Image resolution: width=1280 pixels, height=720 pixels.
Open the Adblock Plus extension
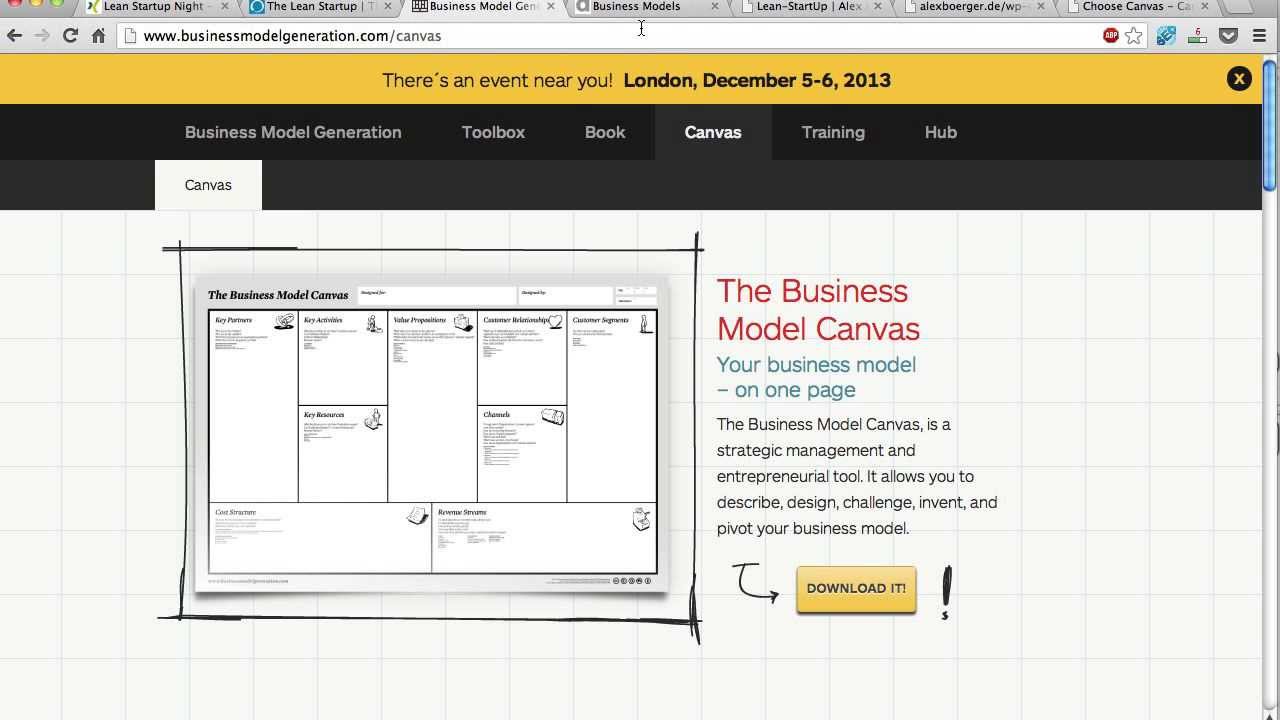coord(1111,36)
